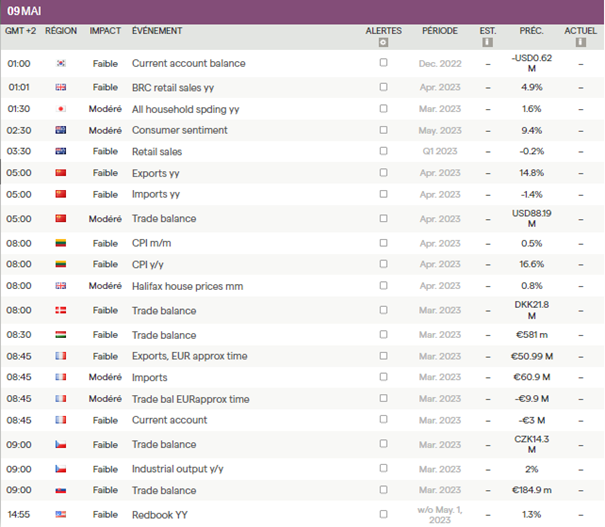Click the Czech flag beside Industrial output y/y

(61, 469)
